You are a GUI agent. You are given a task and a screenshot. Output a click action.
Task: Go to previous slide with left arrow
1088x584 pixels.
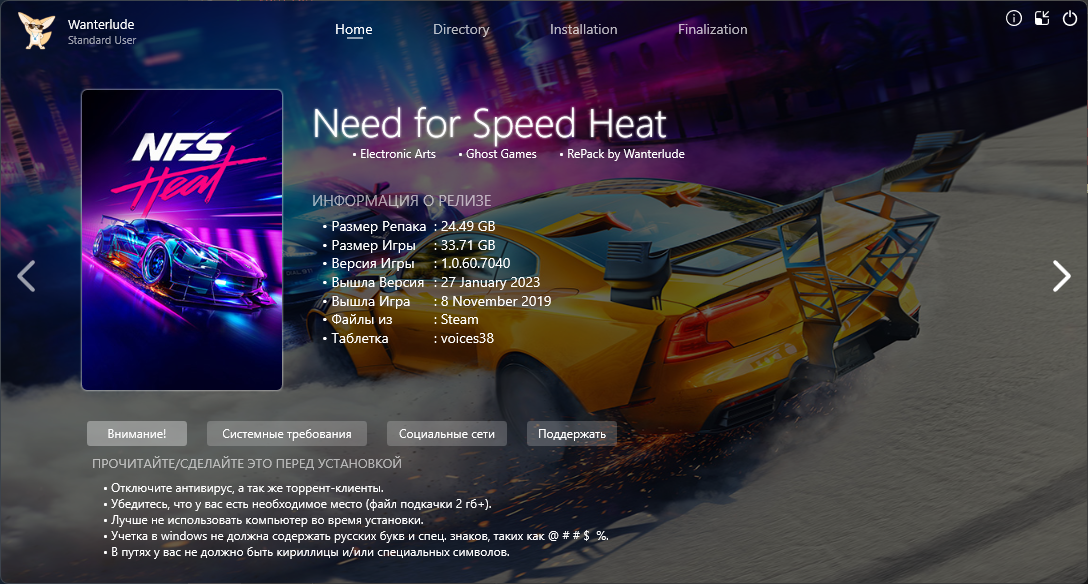click(27, 276)
